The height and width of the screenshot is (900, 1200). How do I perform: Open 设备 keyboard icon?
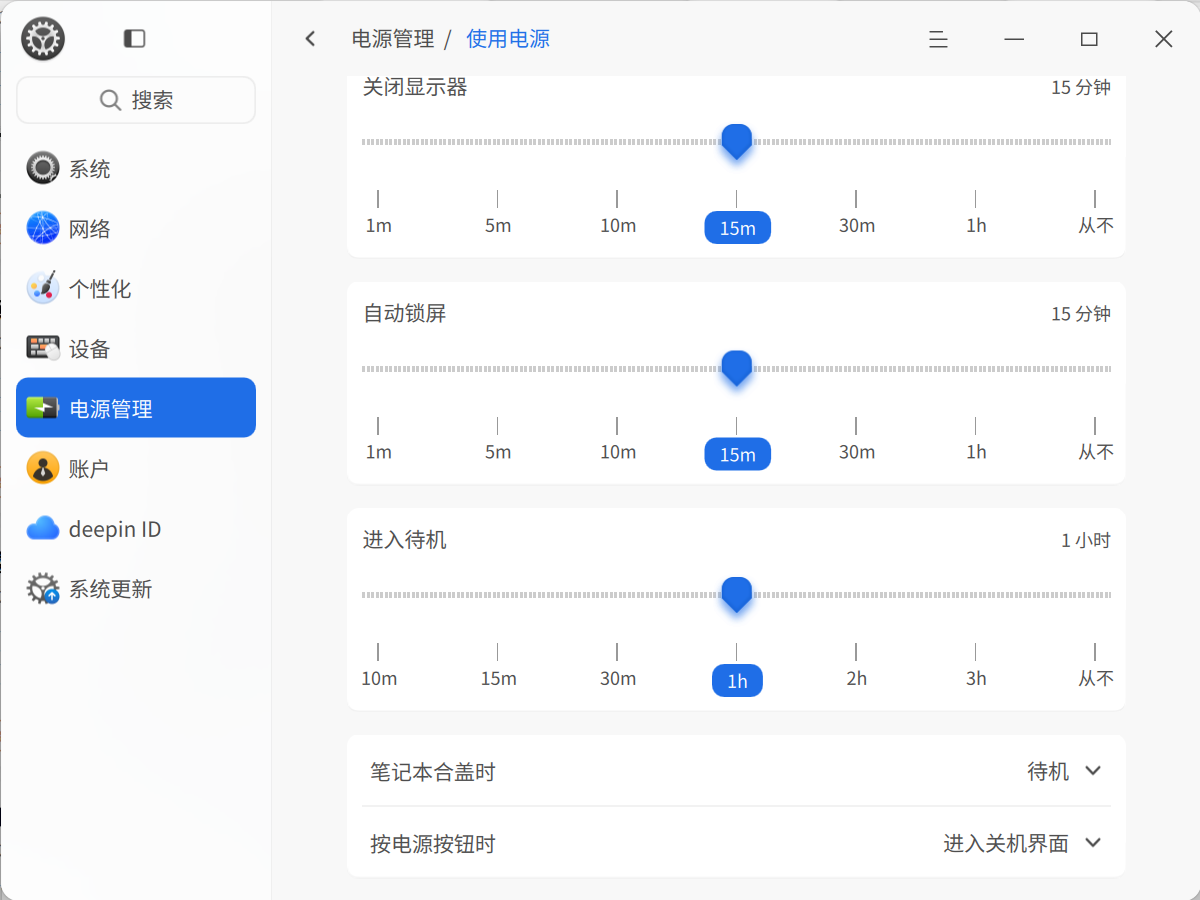pos(43,348)
